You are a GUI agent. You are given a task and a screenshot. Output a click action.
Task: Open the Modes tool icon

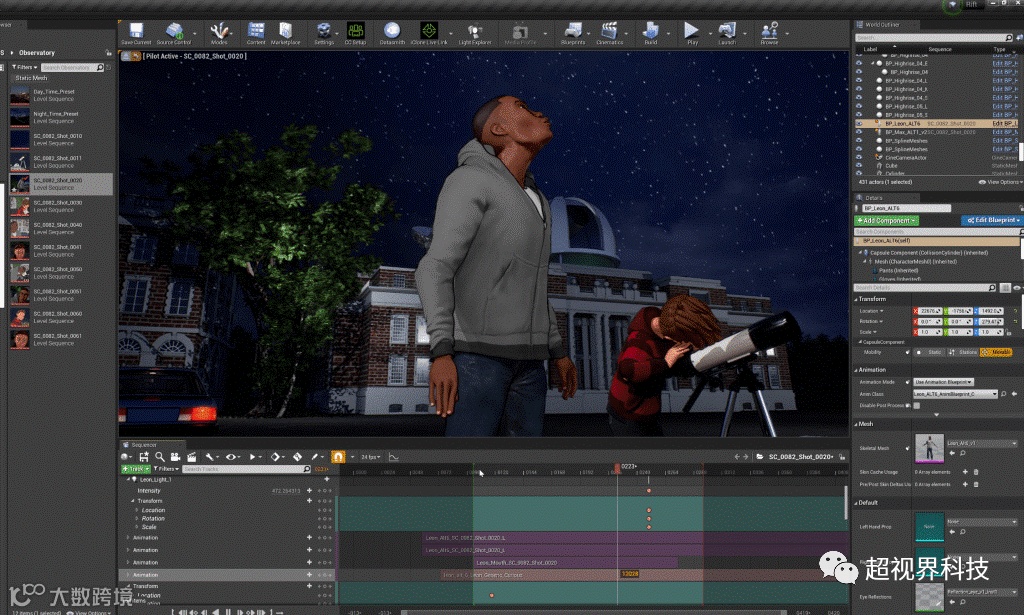(219, 31)
